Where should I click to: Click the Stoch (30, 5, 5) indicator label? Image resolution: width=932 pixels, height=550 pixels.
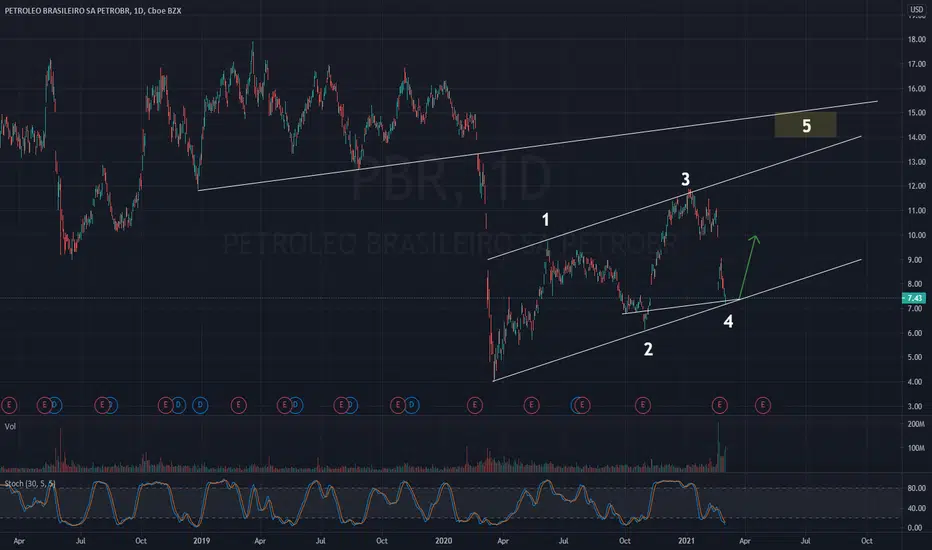(30, 483)
